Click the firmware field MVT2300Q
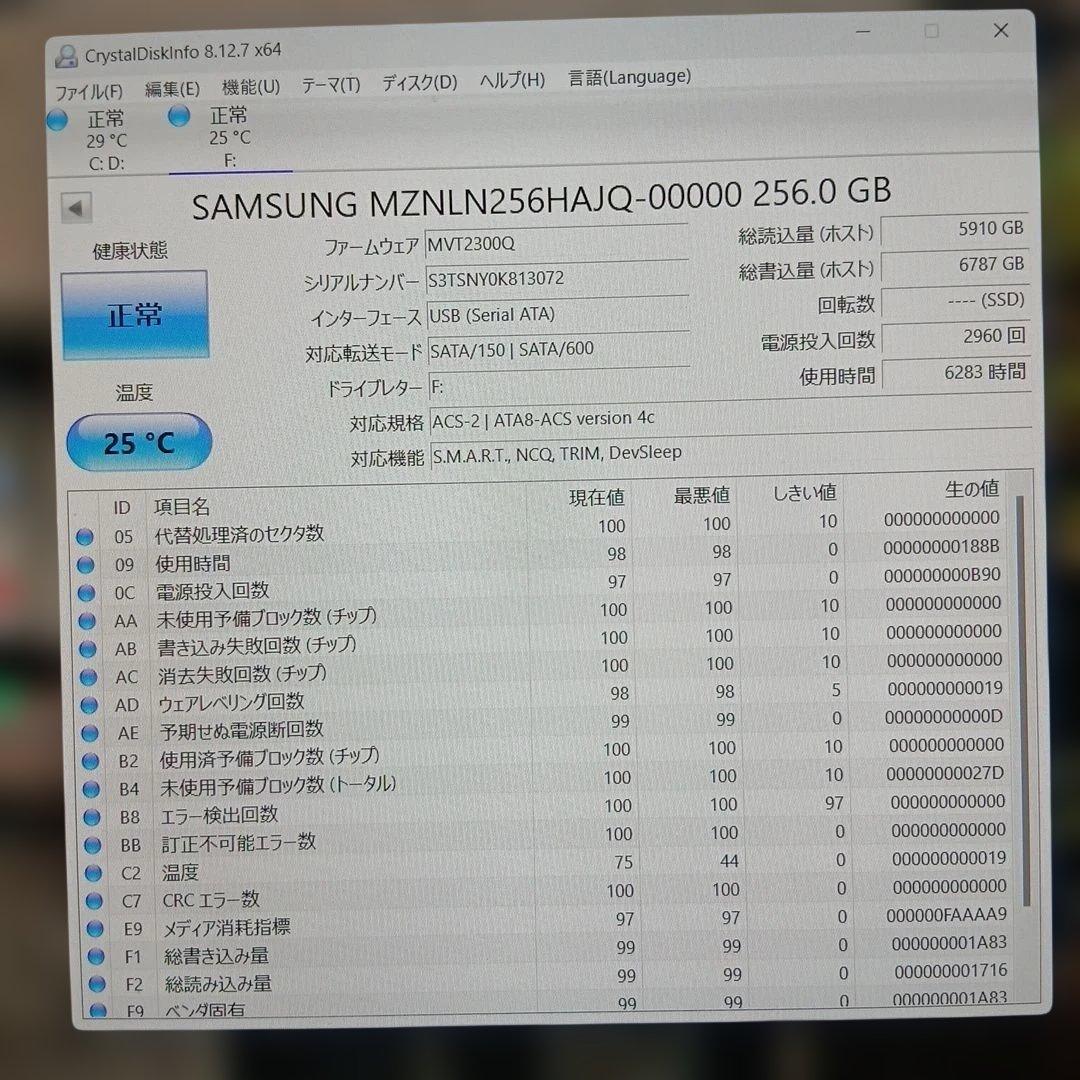Viewport: 1080px width, 1080px height. [557, 242]
